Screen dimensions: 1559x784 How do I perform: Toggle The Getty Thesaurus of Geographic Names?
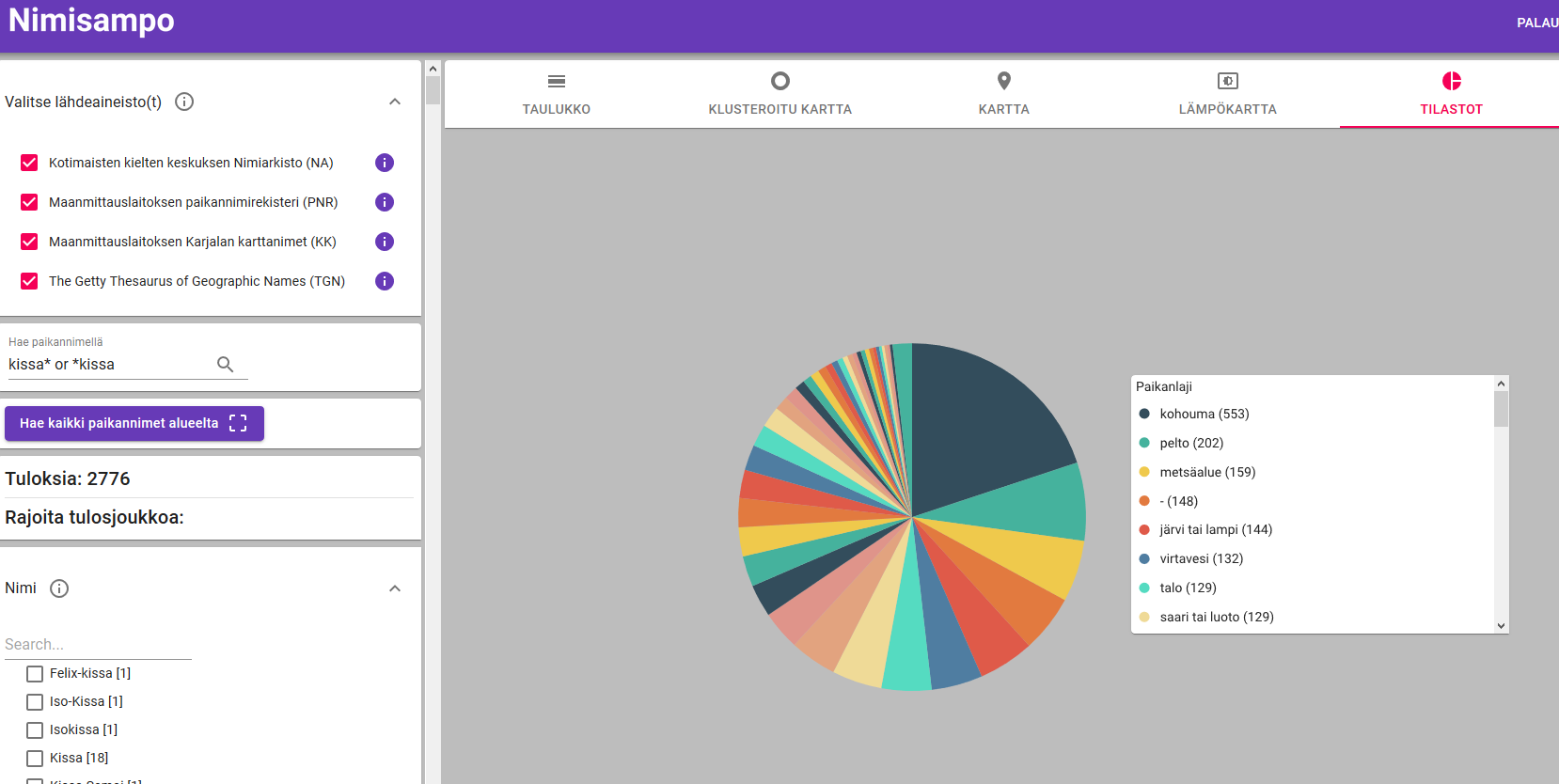30,281
